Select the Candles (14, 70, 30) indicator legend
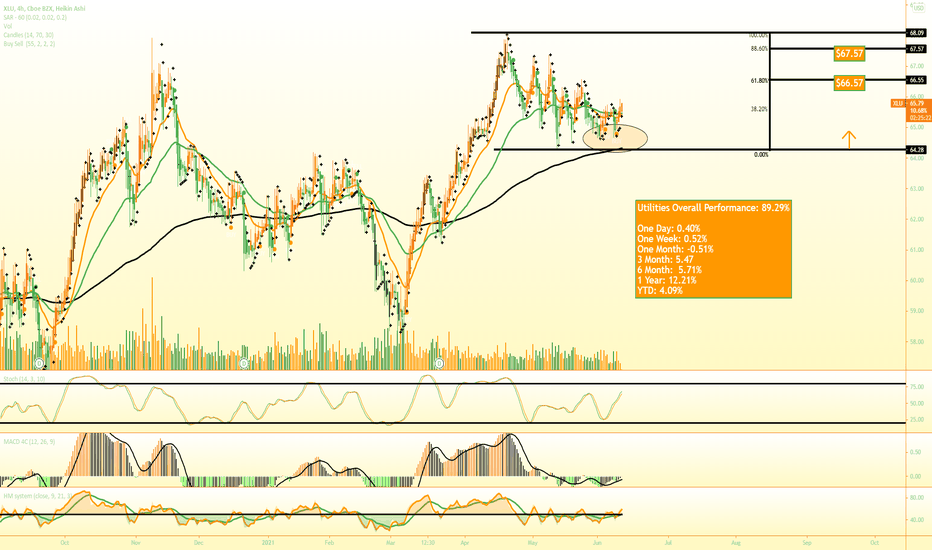Image resolution: width=932 pixels, height=550 pixels. [29, 35]
